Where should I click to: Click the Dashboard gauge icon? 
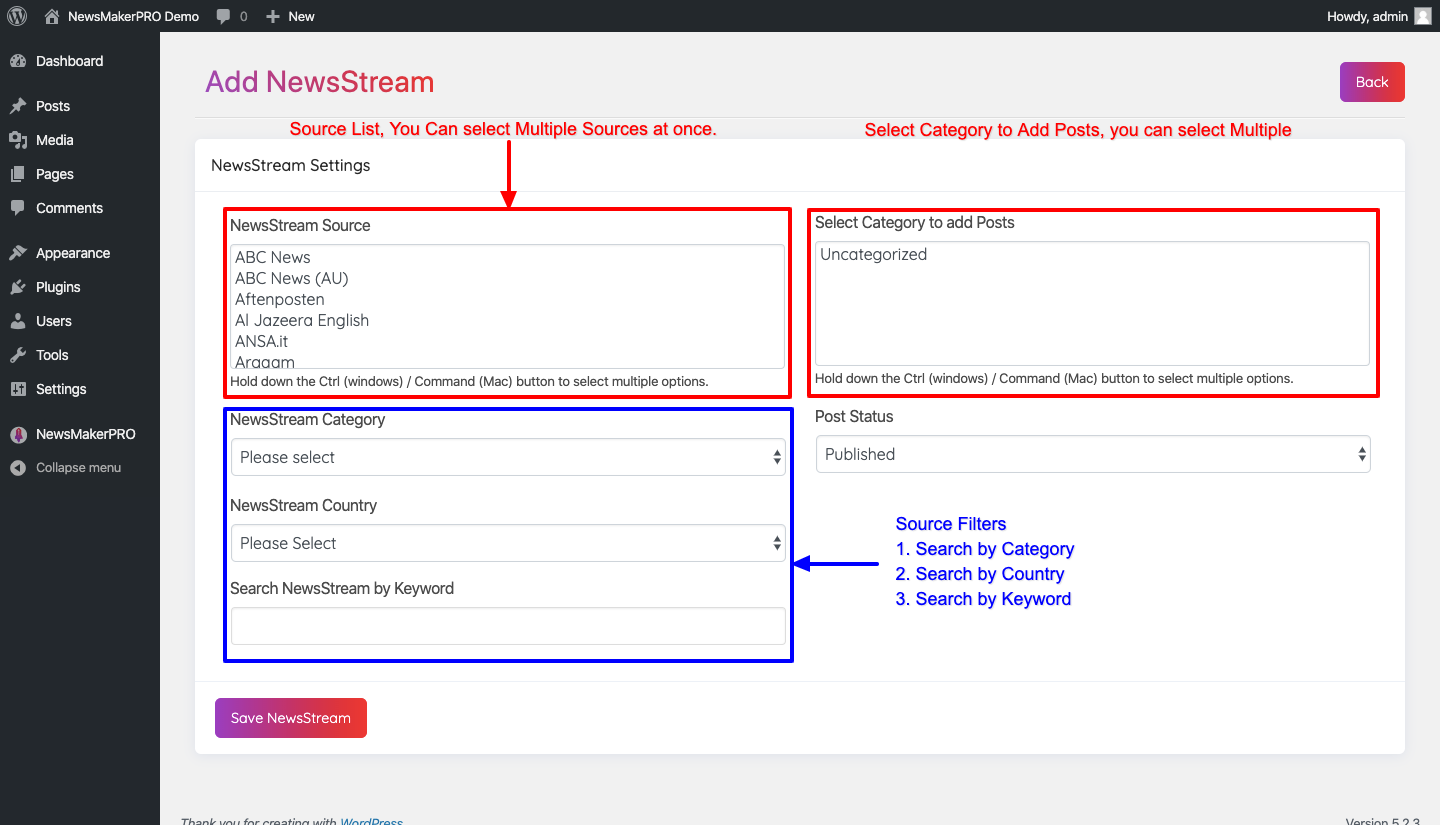[18, 61]
